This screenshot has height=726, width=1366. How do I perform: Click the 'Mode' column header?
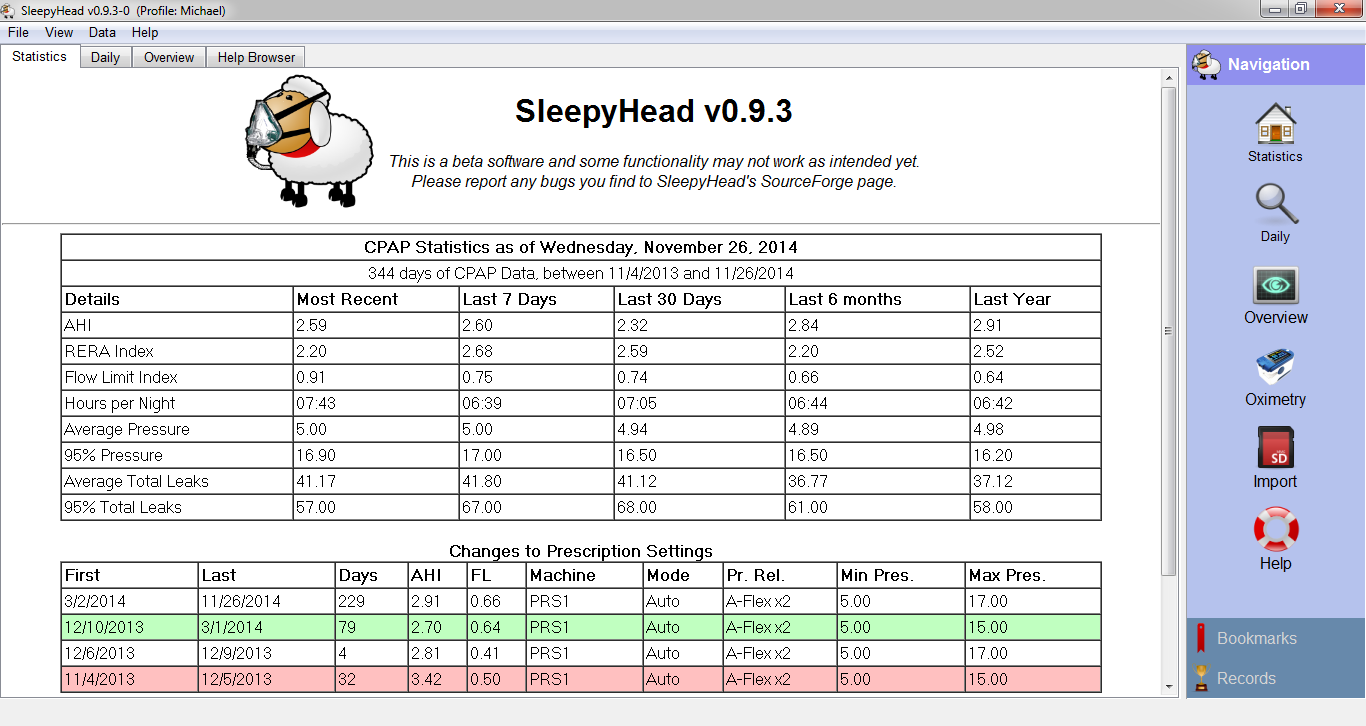pos(668,575)
